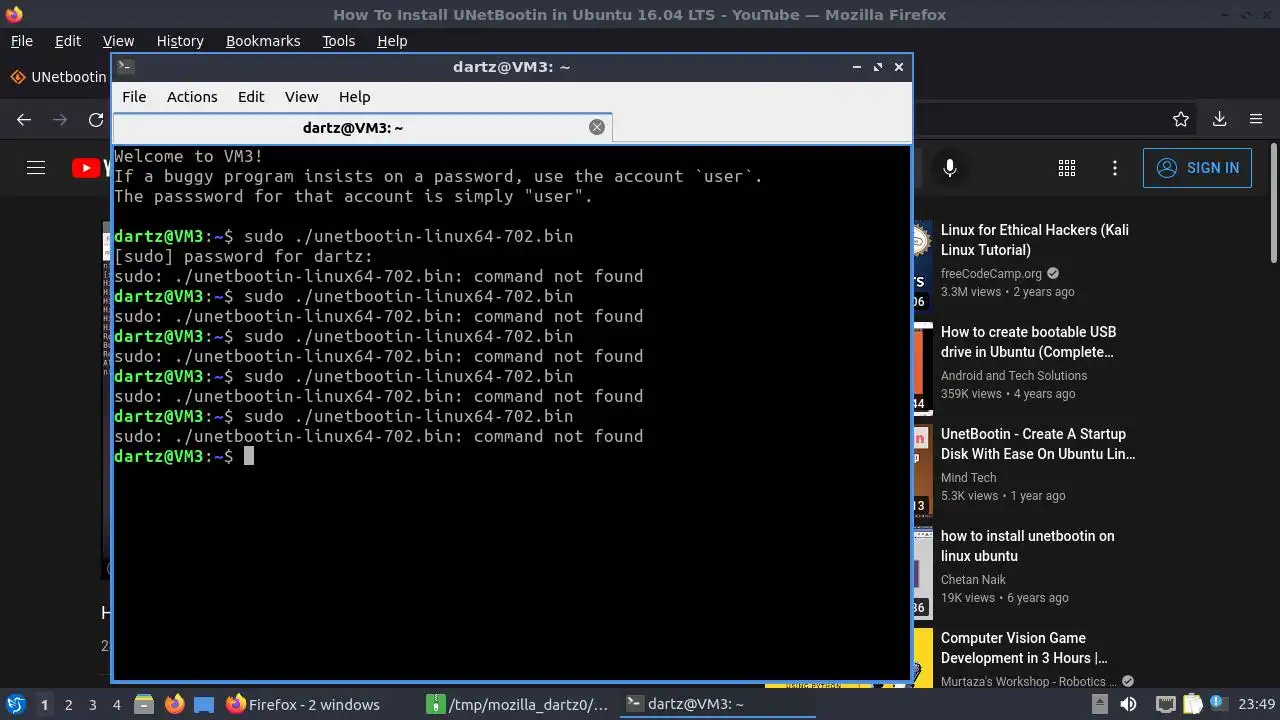
Task: Click show desktop panel icon
Action: 204,705
